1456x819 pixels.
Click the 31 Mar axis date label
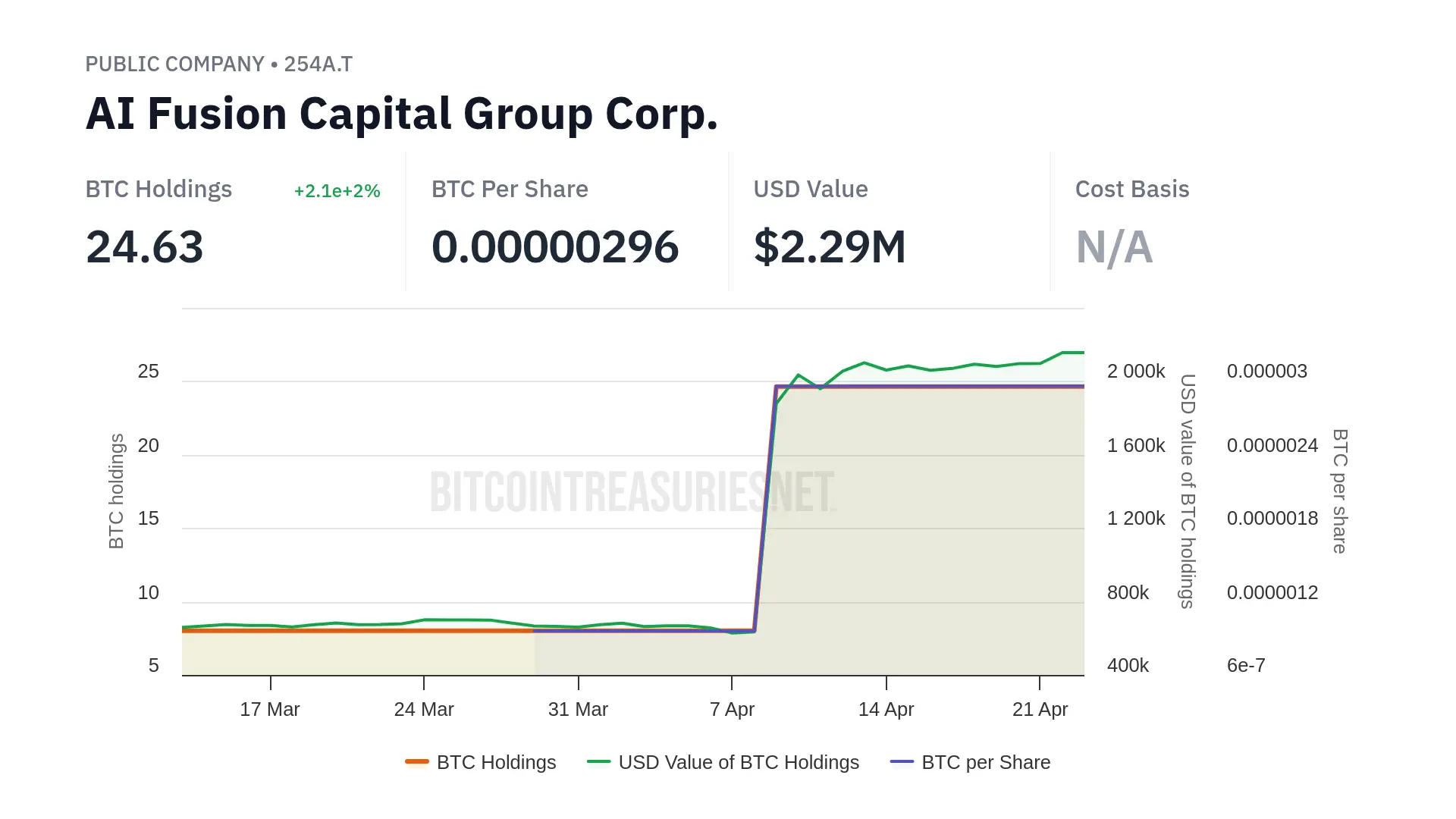tap(578, 709)
